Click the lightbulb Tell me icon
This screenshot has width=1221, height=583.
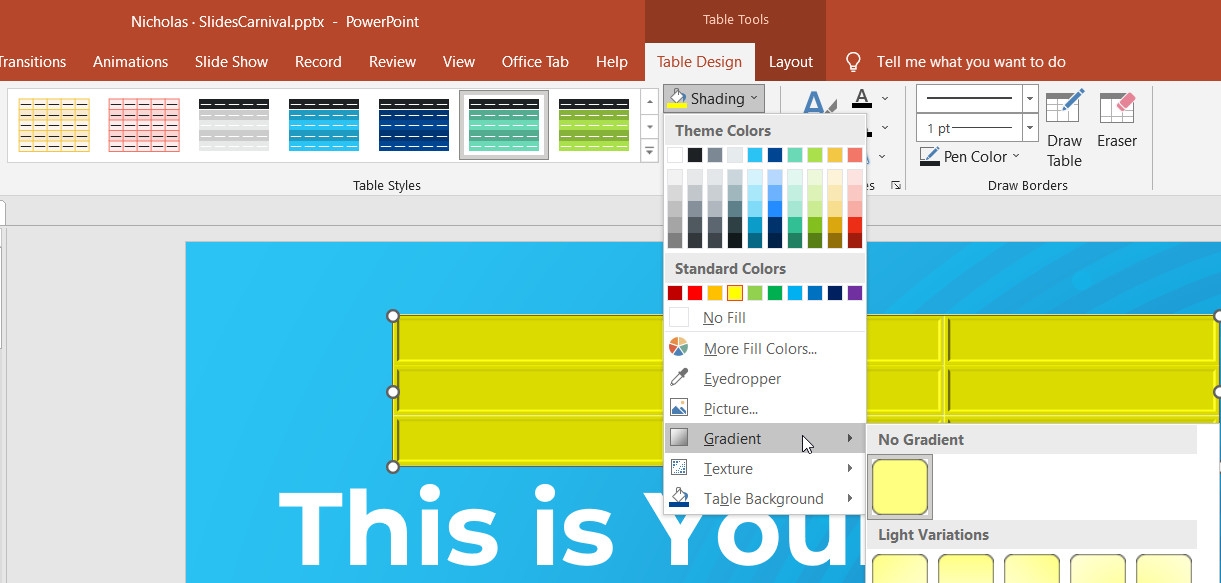(853, 62)
